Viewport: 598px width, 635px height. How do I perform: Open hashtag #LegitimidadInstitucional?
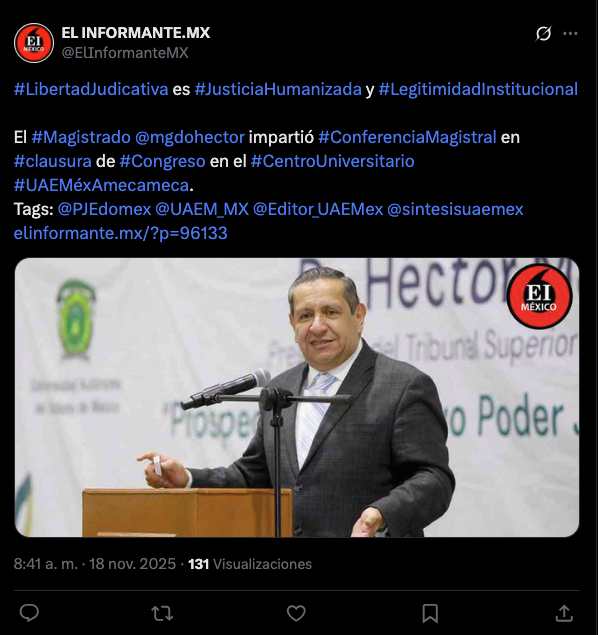coord(478,89)
